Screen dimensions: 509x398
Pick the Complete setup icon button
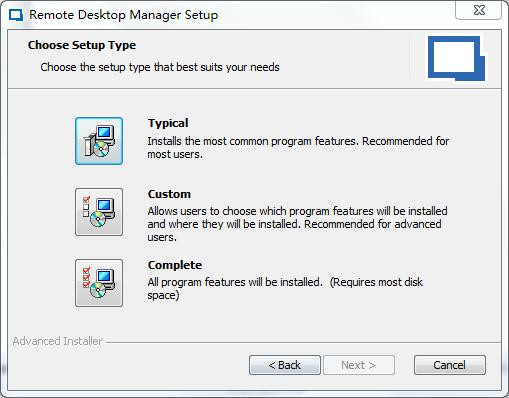99,283
